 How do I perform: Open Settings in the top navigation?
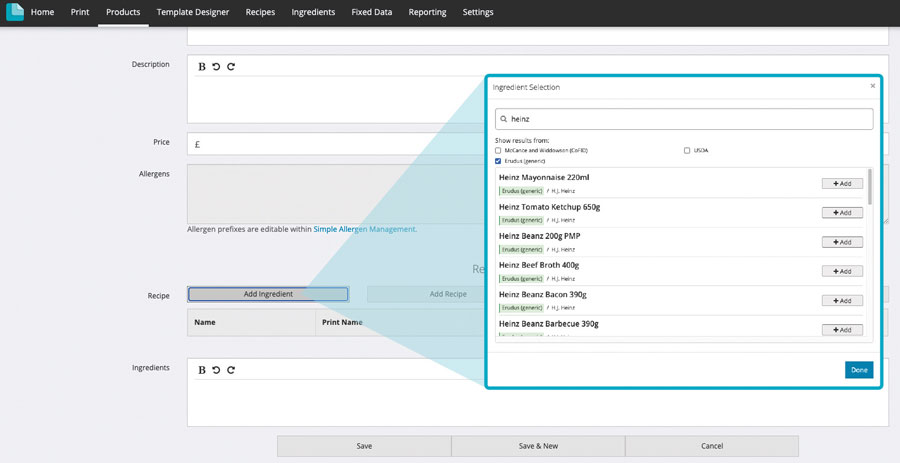pyautogui.click(x=478, y=12)
